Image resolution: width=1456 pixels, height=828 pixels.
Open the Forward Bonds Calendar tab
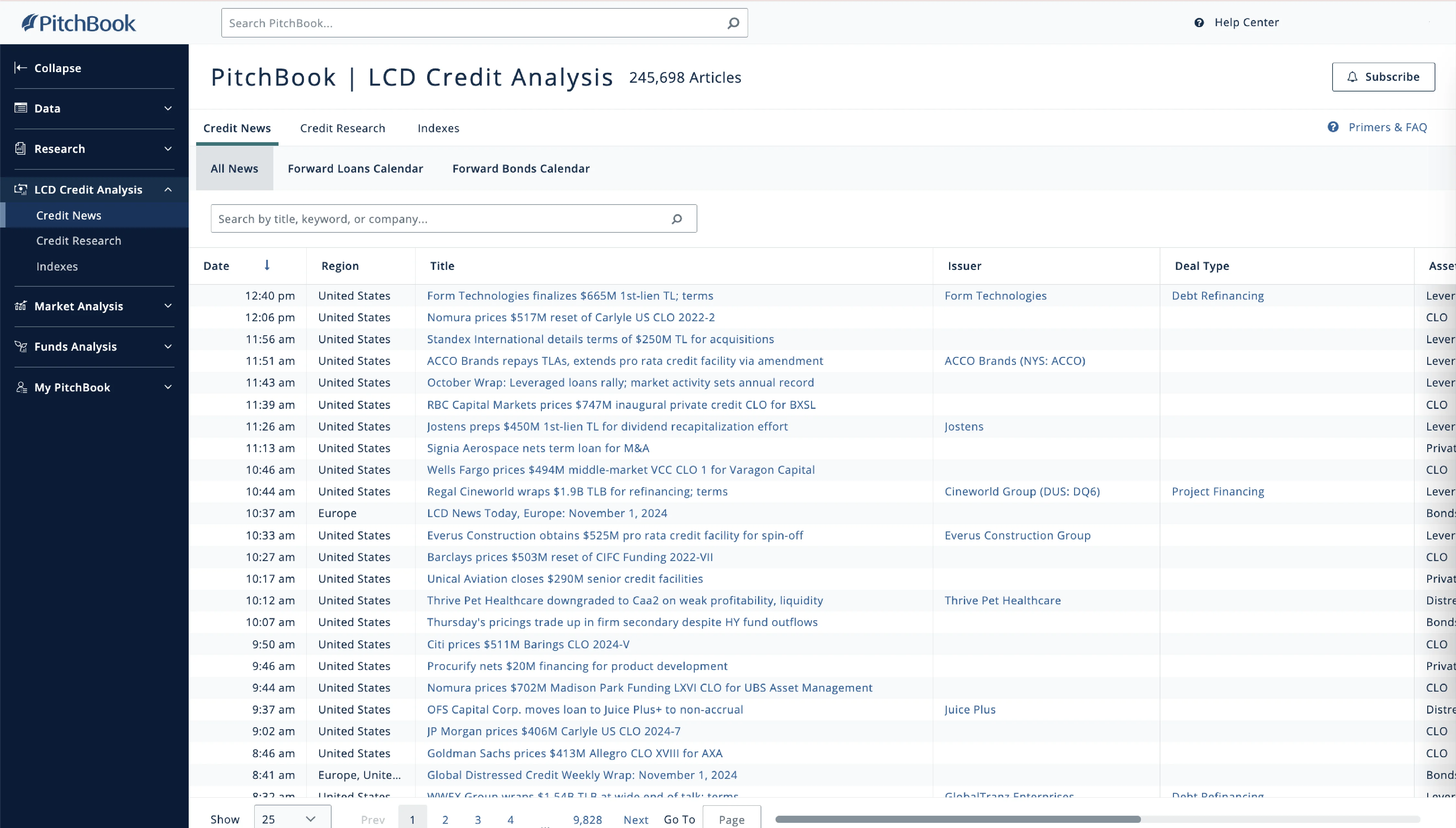point(521,168)
